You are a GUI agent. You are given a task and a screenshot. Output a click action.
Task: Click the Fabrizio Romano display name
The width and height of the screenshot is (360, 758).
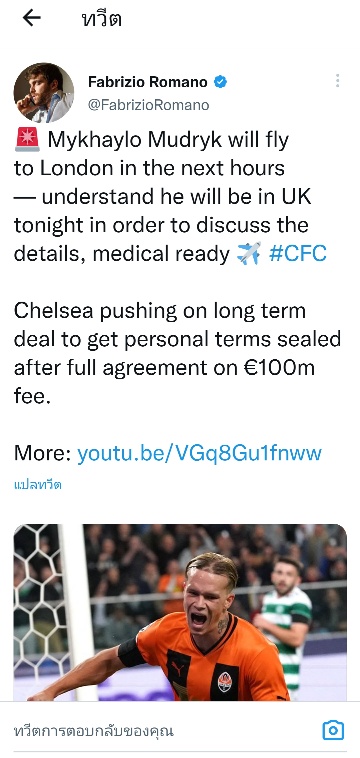tap(148, 82)
